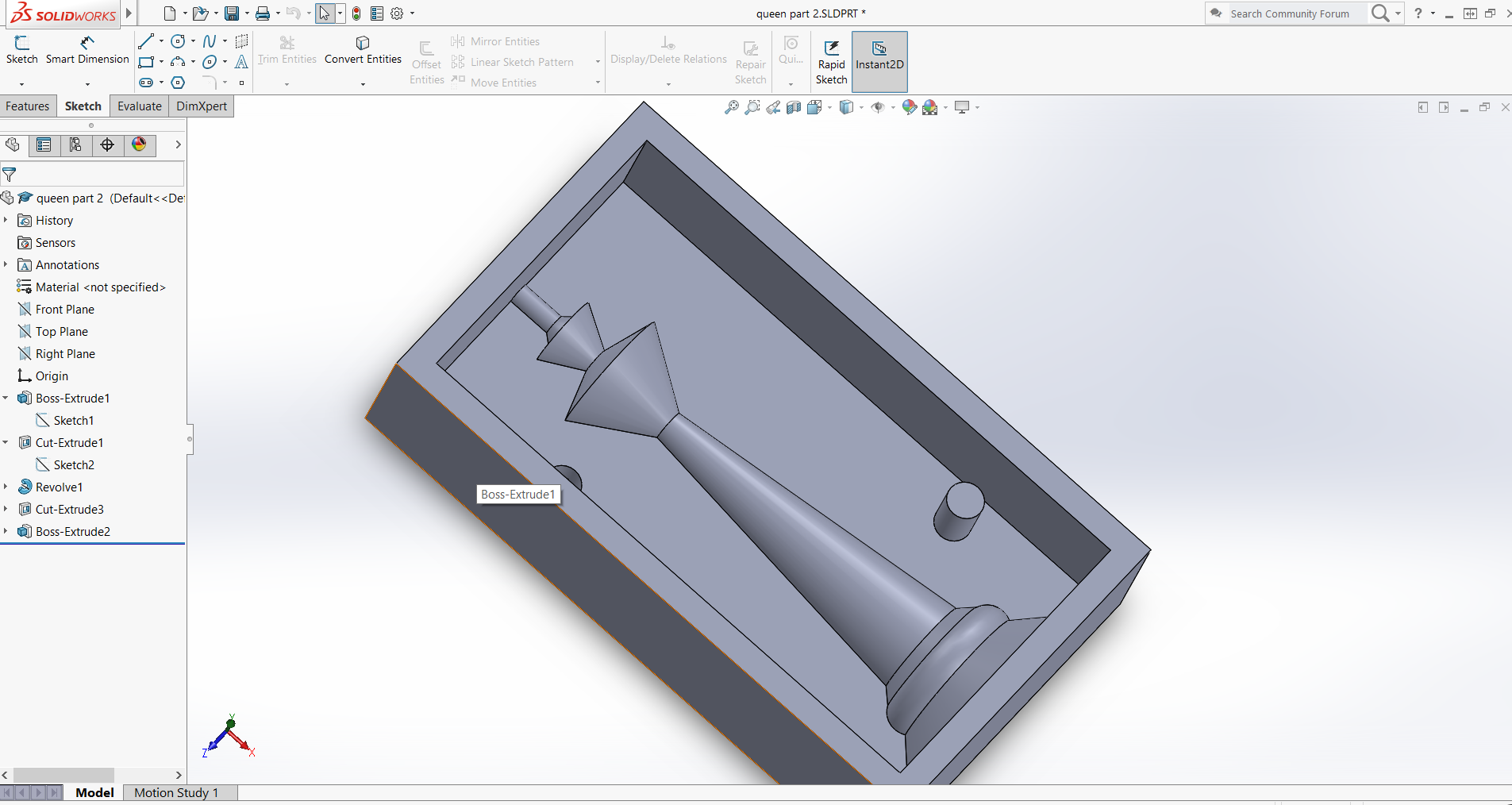Image resolution: width=1512 pixels, height=805 pixels.
Task: Collapse the Cut-Extrude1 feature node
Action: click(6, 442)
